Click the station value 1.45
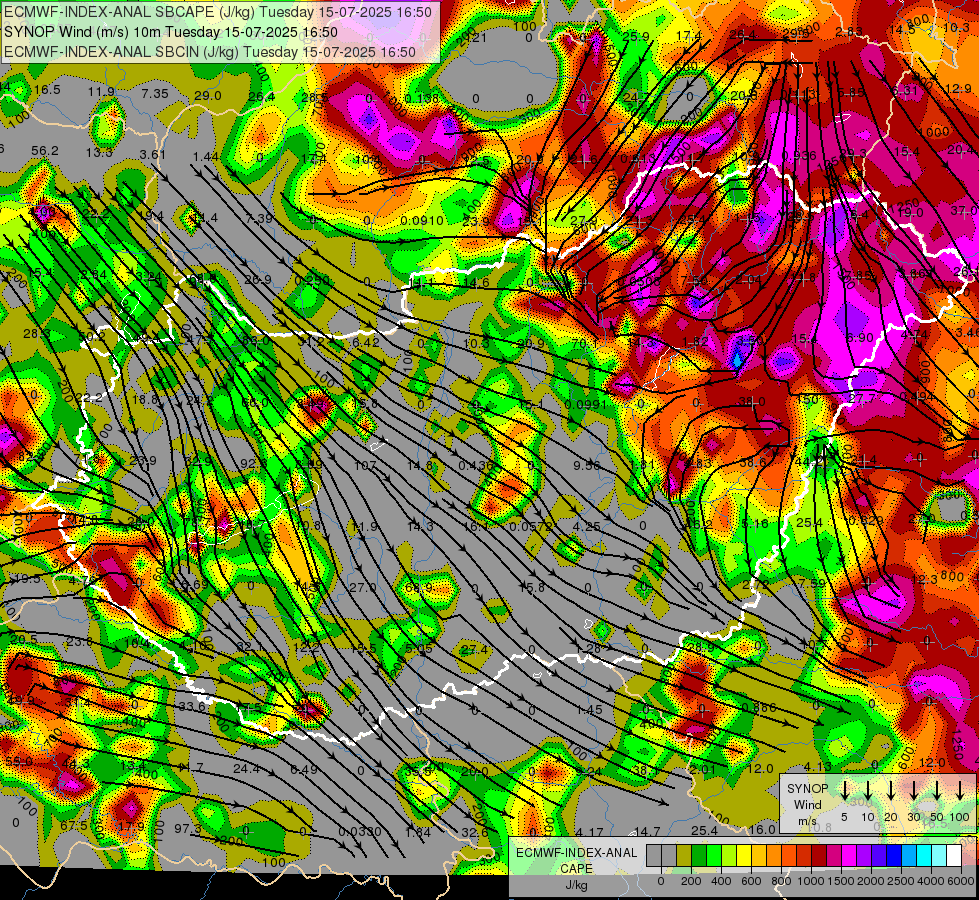Screen dimensions: 979x900 [x=589, y=710]
